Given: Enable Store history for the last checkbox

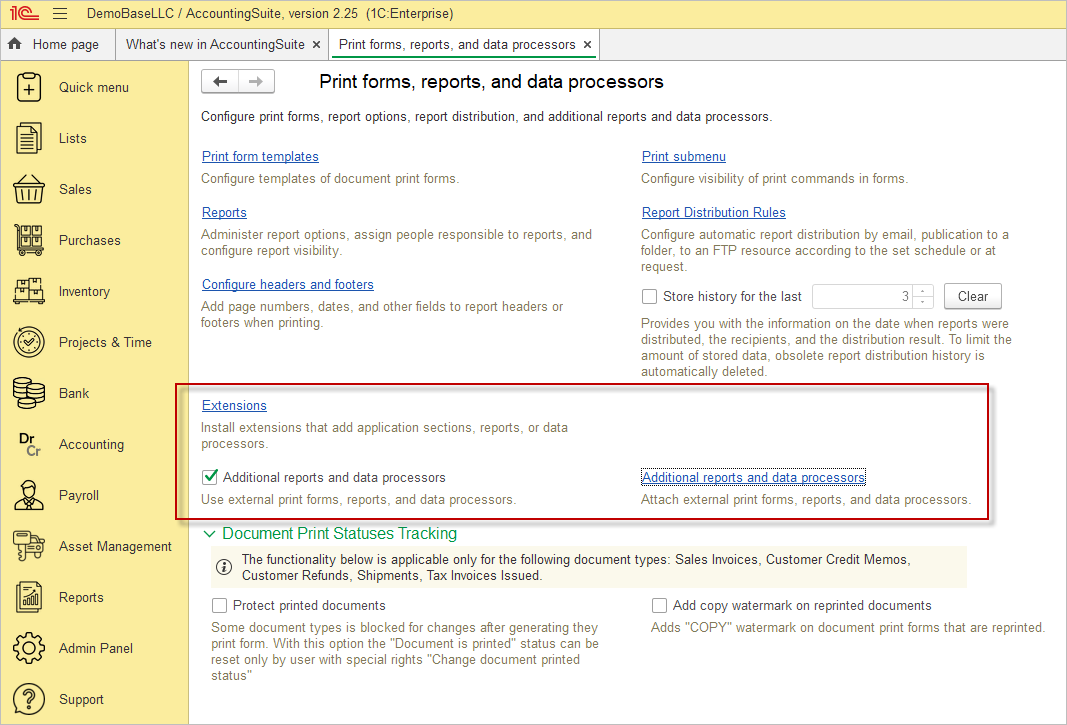Looking at the screenshot, I should pyautogui.click(x=649, y=296).
